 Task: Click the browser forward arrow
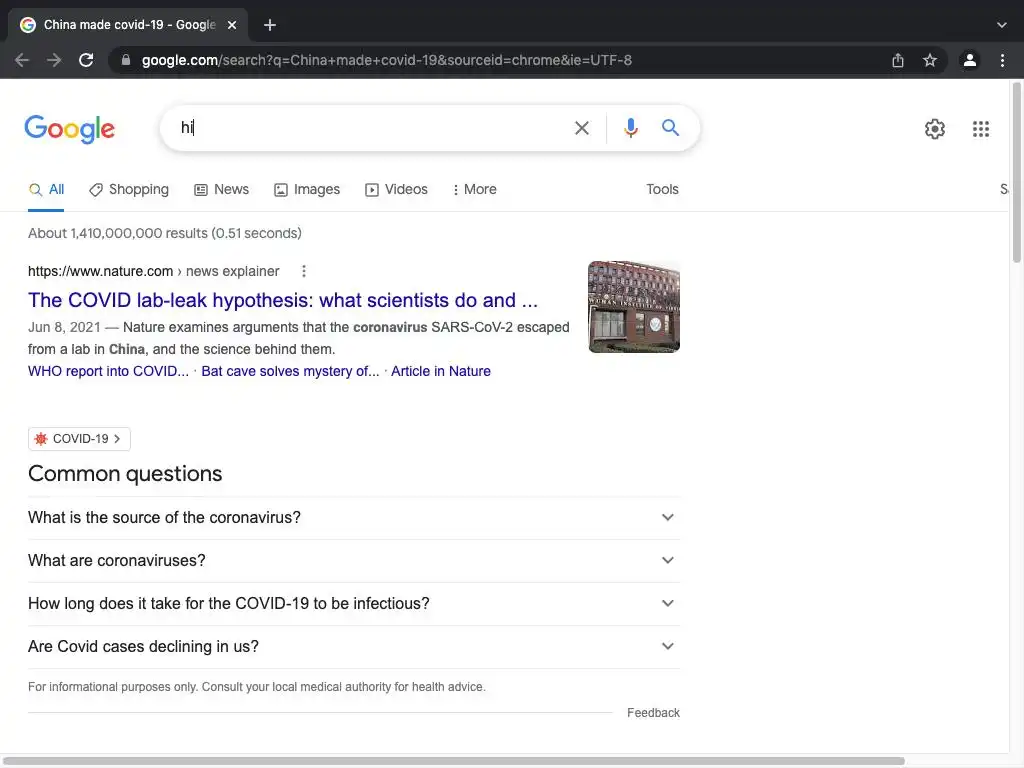[x=54, y=60]
